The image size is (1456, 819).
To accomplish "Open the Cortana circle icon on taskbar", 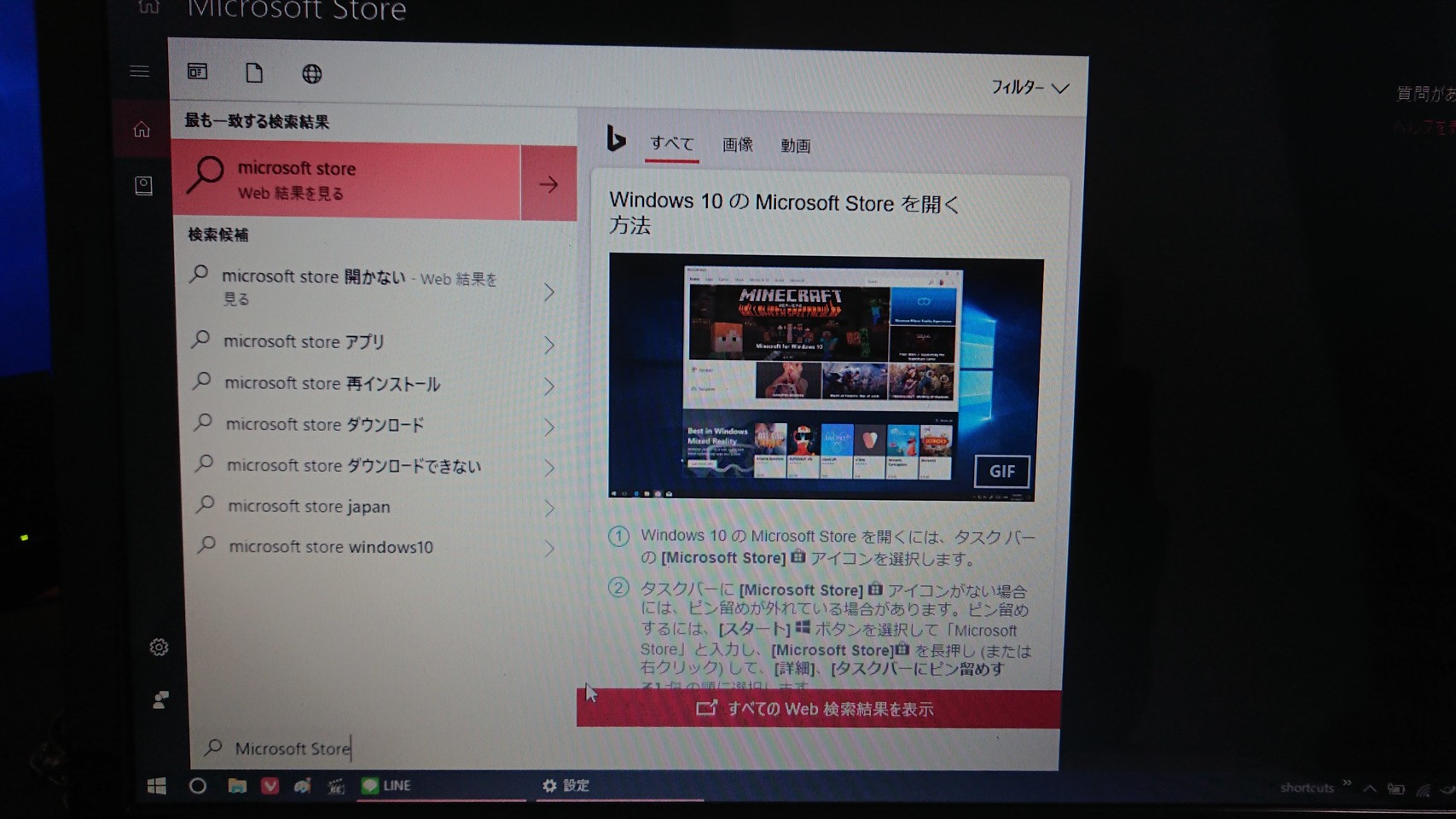I will click(197, 786).
